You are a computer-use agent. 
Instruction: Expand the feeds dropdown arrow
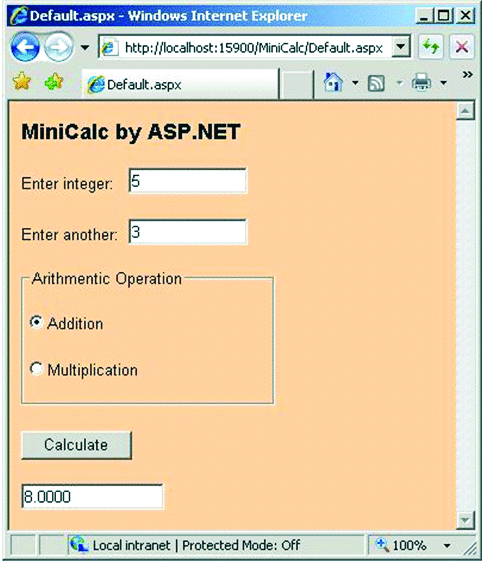pos(400,83)
